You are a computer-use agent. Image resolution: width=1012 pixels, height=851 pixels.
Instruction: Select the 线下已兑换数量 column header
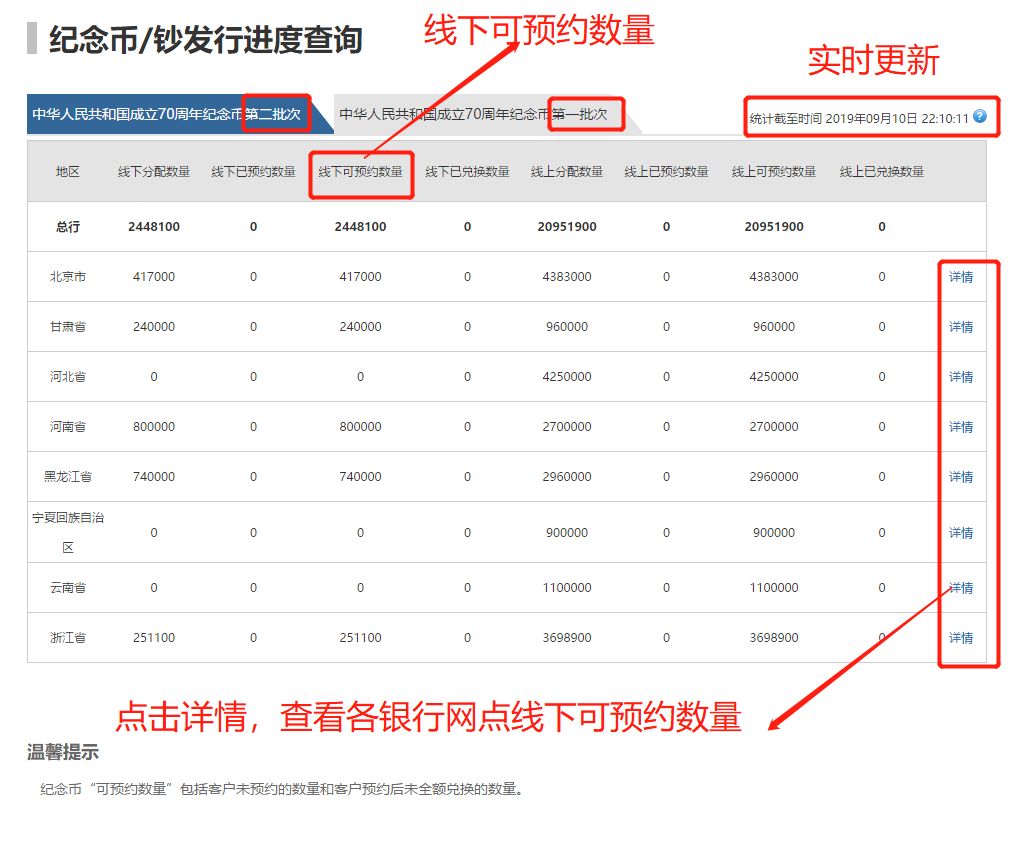point(467,172)
